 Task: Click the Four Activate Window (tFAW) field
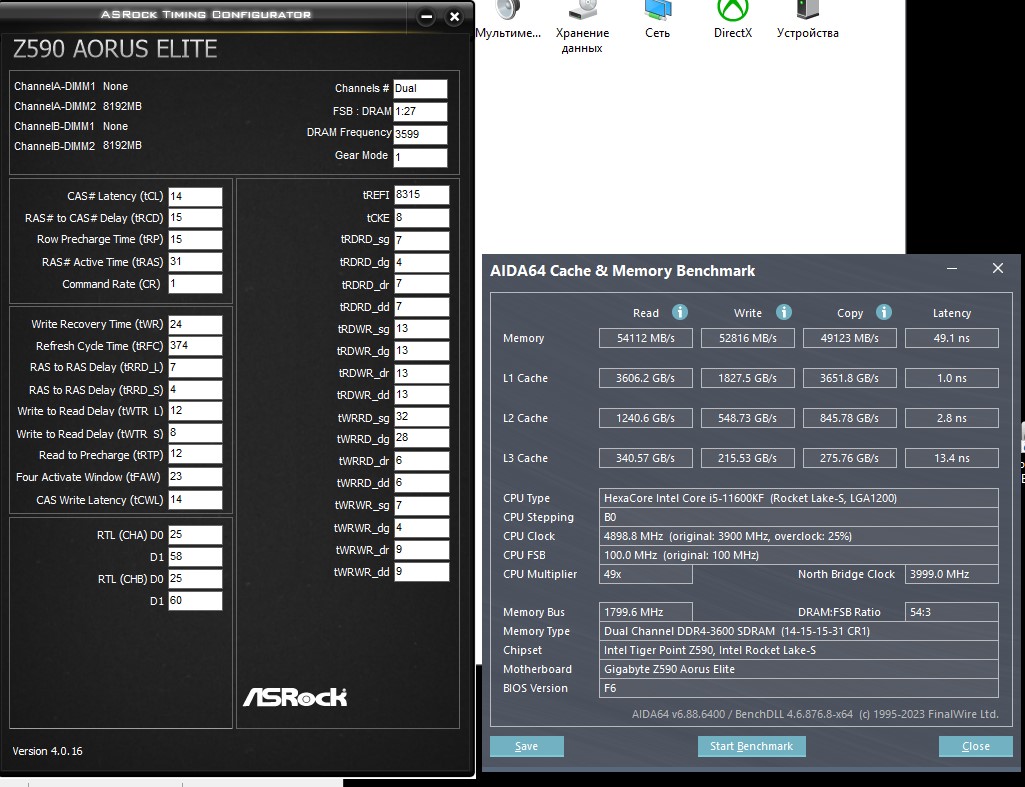click(x=195, y=477)
